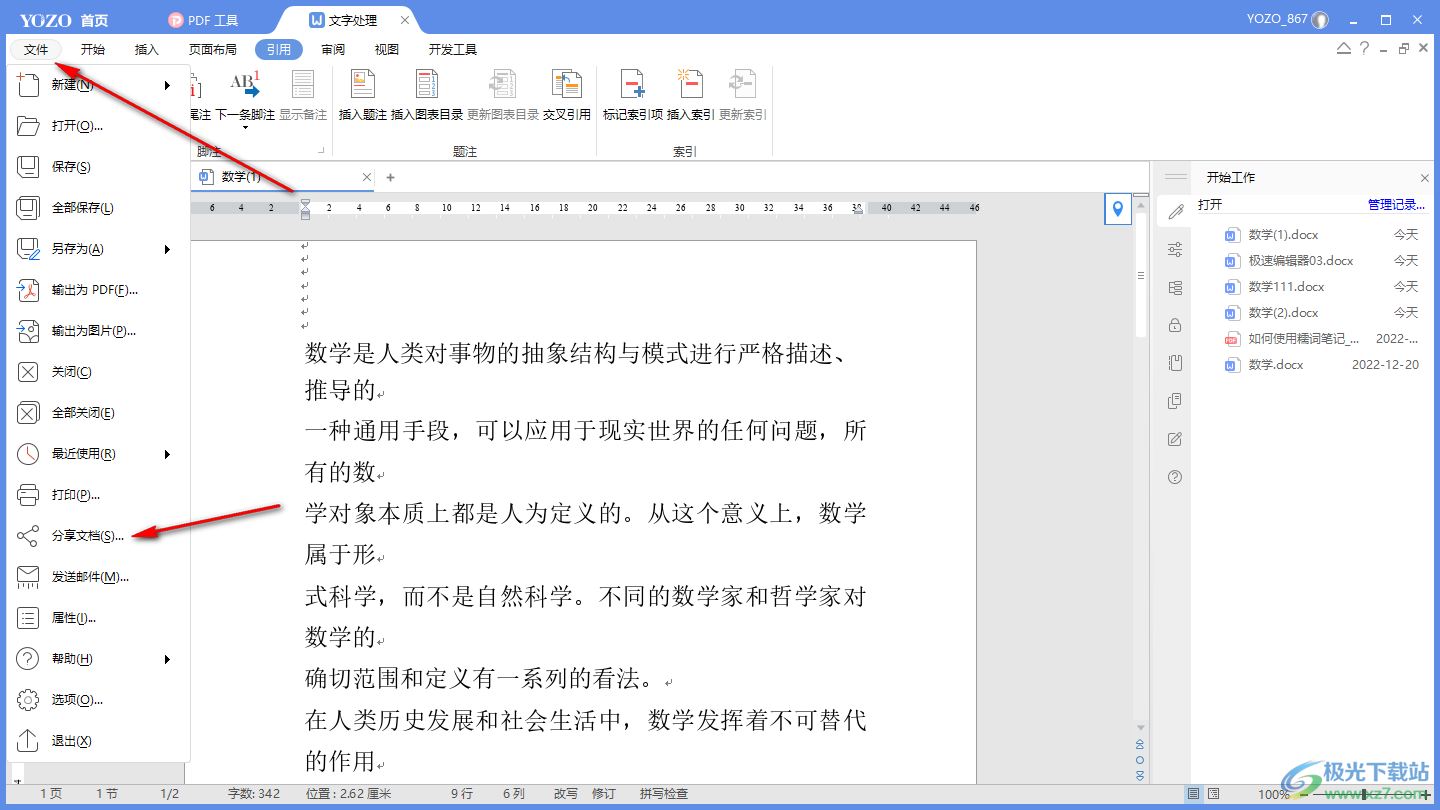The image size is (1440, 810).
Task: Switch to the 审阅 ribbon tab
Action: coord(333,49)
